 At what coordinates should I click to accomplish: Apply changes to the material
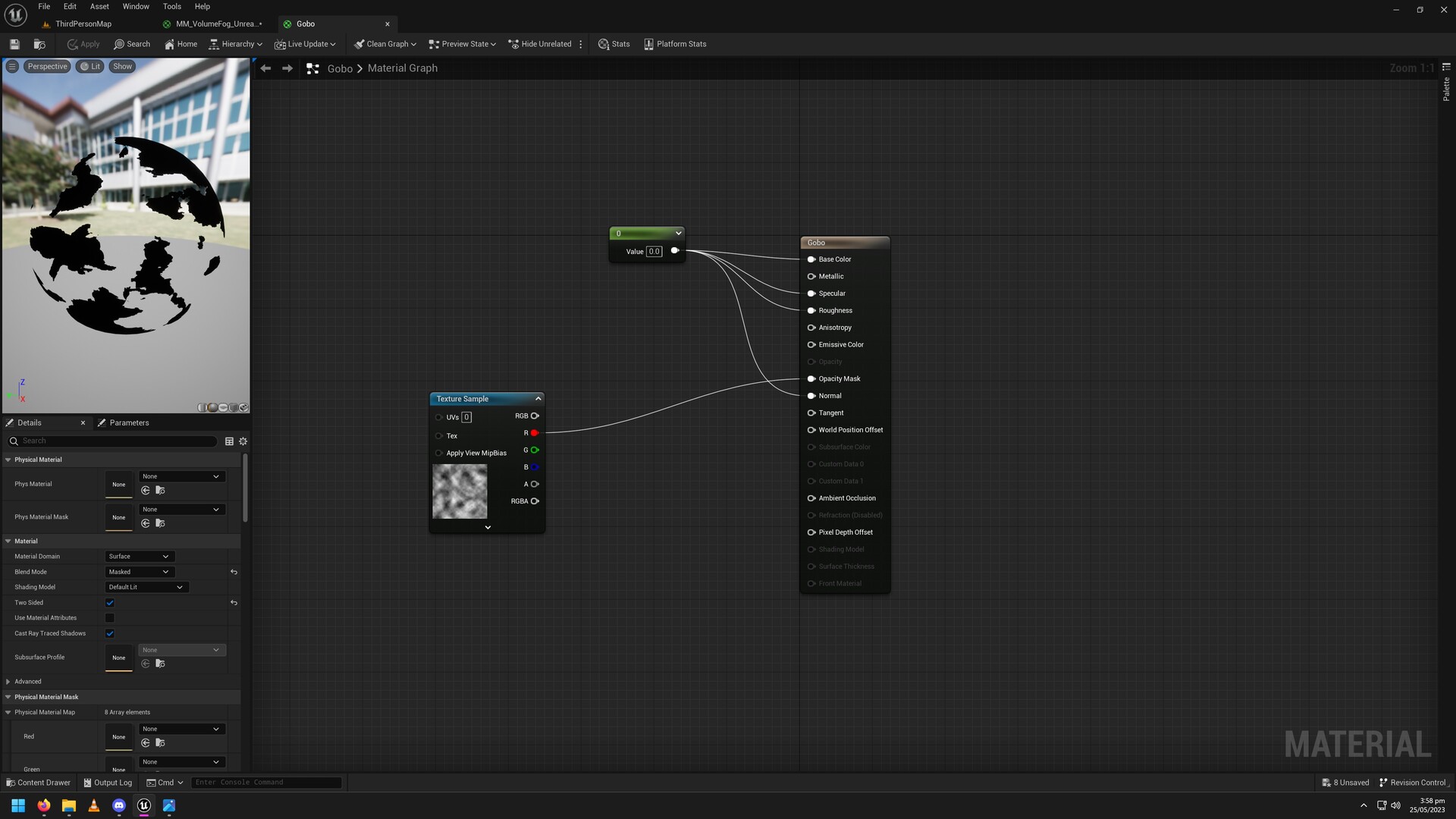tap(83, 43)
